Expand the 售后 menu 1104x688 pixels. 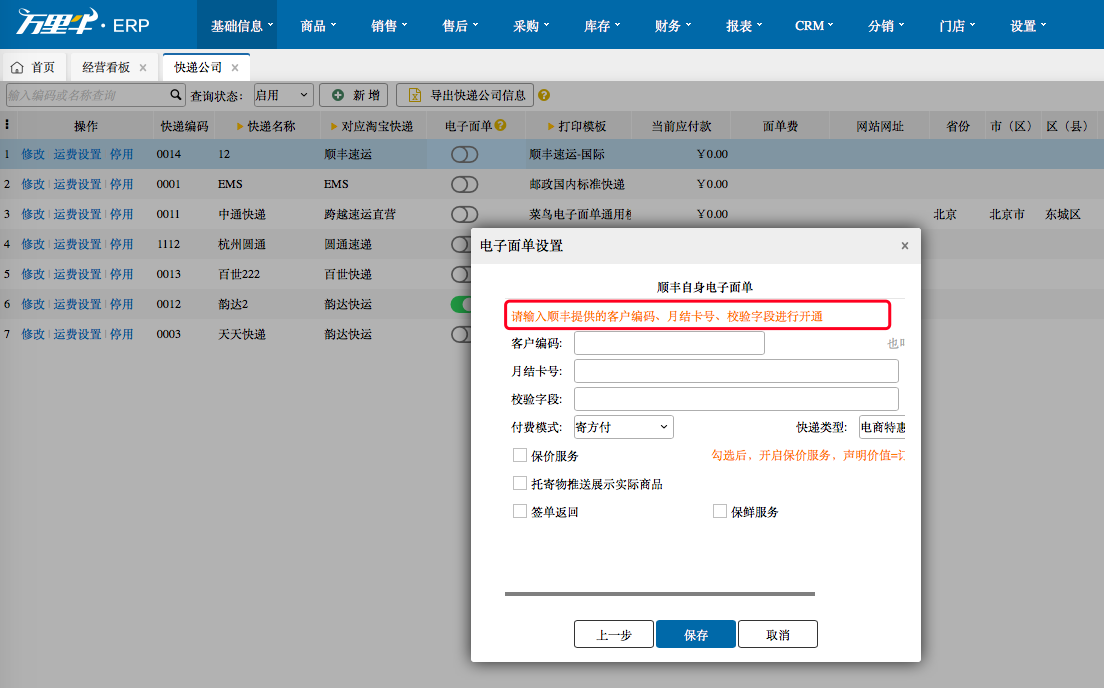pos(460,26)
